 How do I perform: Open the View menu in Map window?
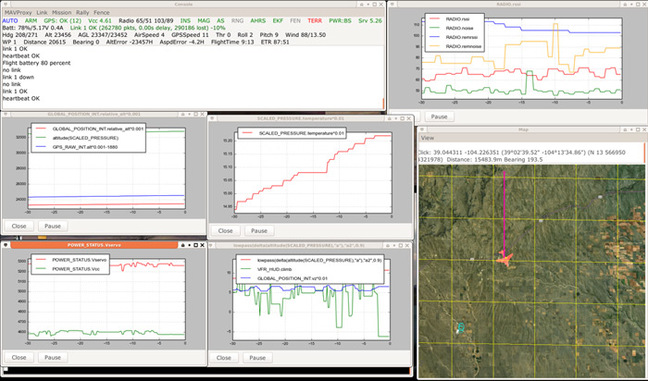click(x=427, y=138)
